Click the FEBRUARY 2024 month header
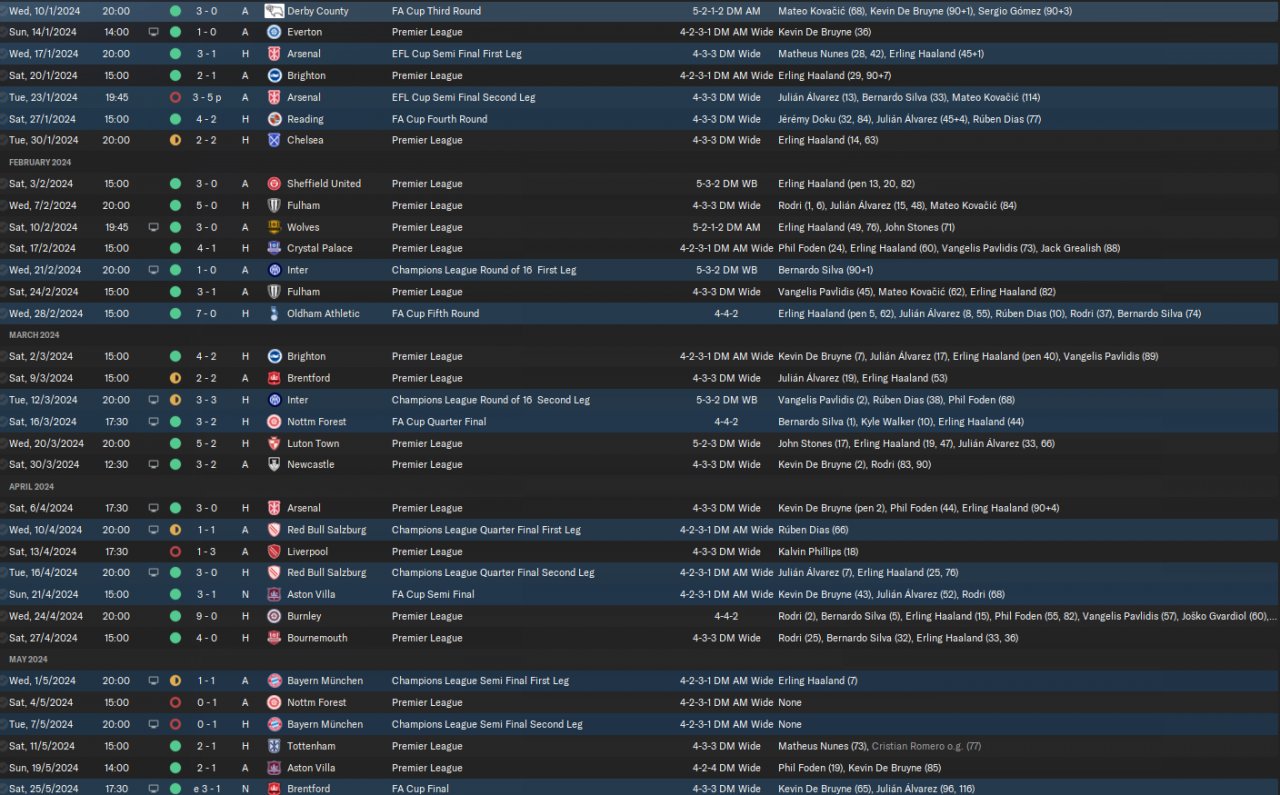 (x=40, y=162)
